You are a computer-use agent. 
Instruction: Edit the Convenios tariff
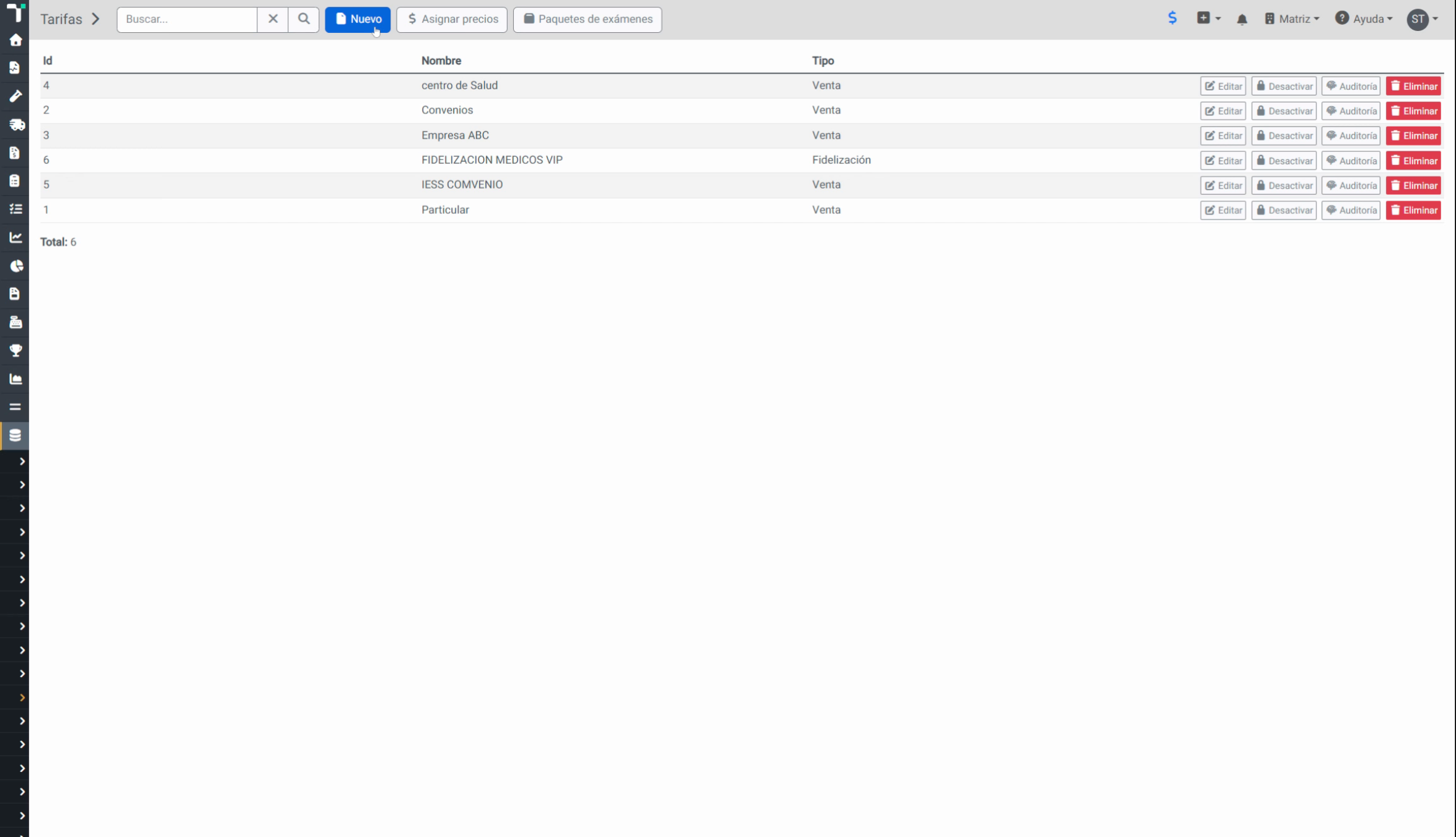tap(1223, 111)
